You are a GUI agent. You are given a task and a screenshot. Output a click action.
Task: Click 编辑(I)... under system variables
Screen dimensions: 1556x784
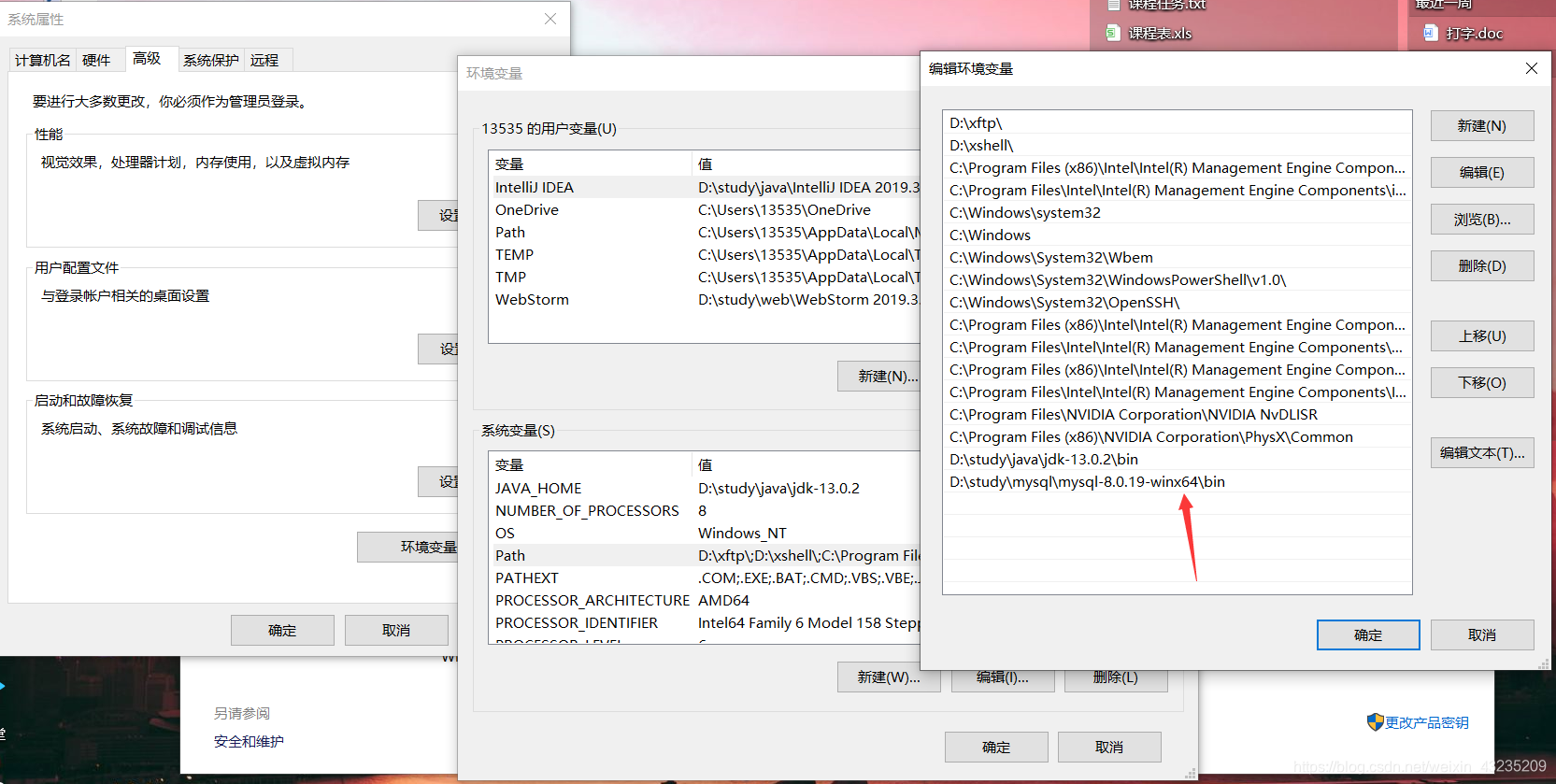point(1003,679)
